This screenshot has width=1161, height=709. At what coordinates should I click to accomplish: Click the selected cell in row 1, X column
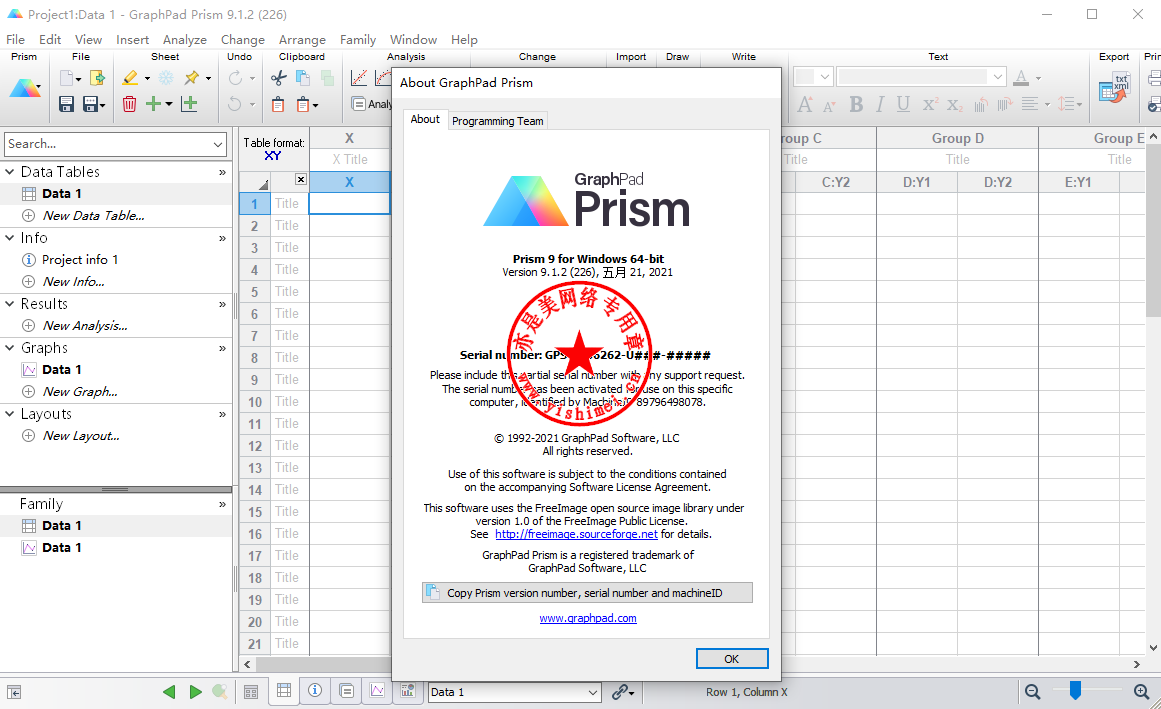tap(349, 204)
